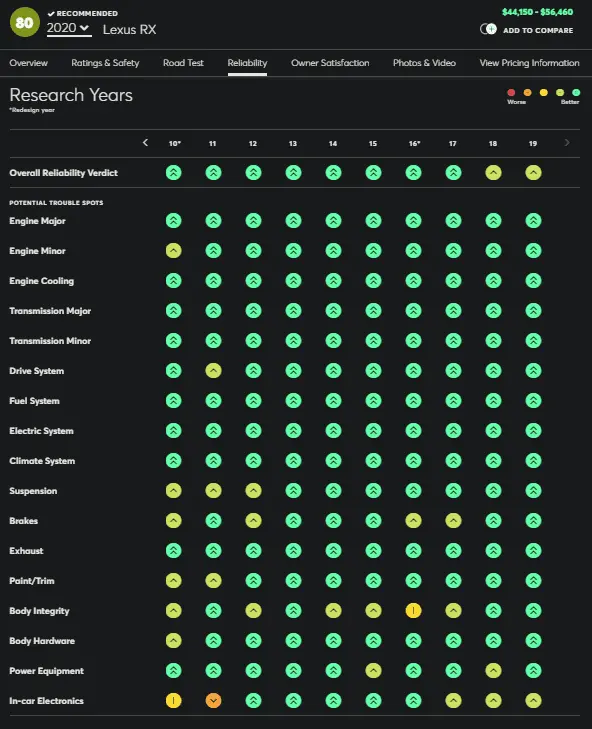Image resolution: width=592 pixels, height=729 pixels.
Task: Show later years with right chevron
Action: 567,143
